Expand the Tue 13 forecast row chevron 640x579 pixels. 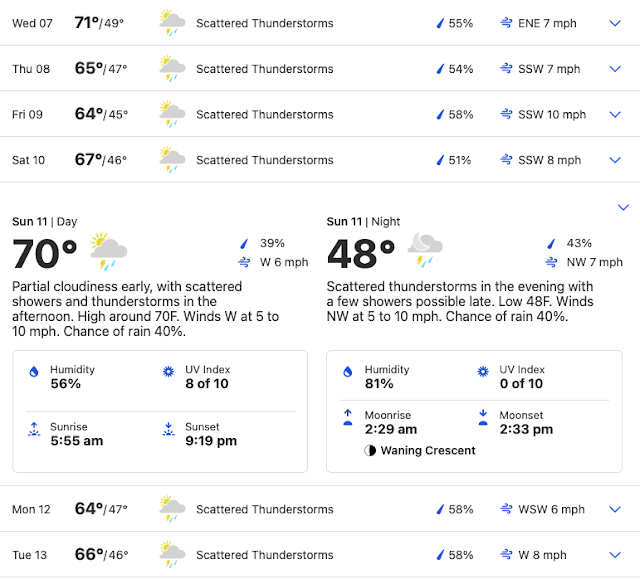615,555
